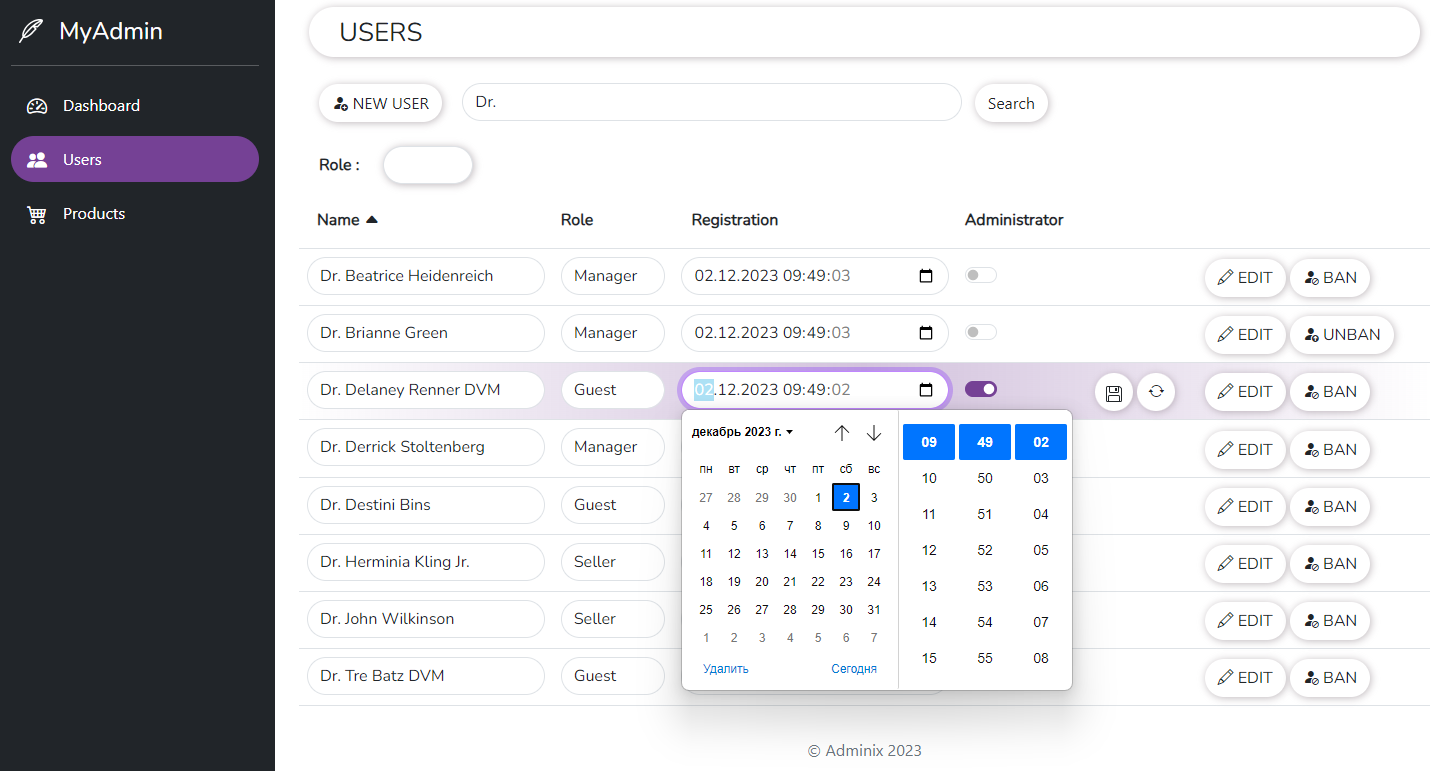Edit Dr. Delaney Renner DVM

tap(1245, 392)
